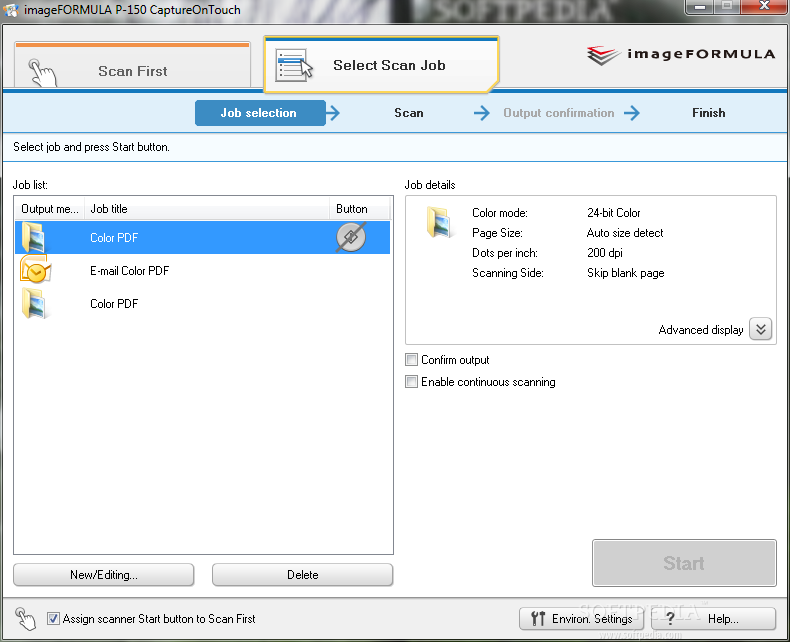Select the last Color PDF job in list
The height and width of the screenshot is (642, 790).
point(203,304)
